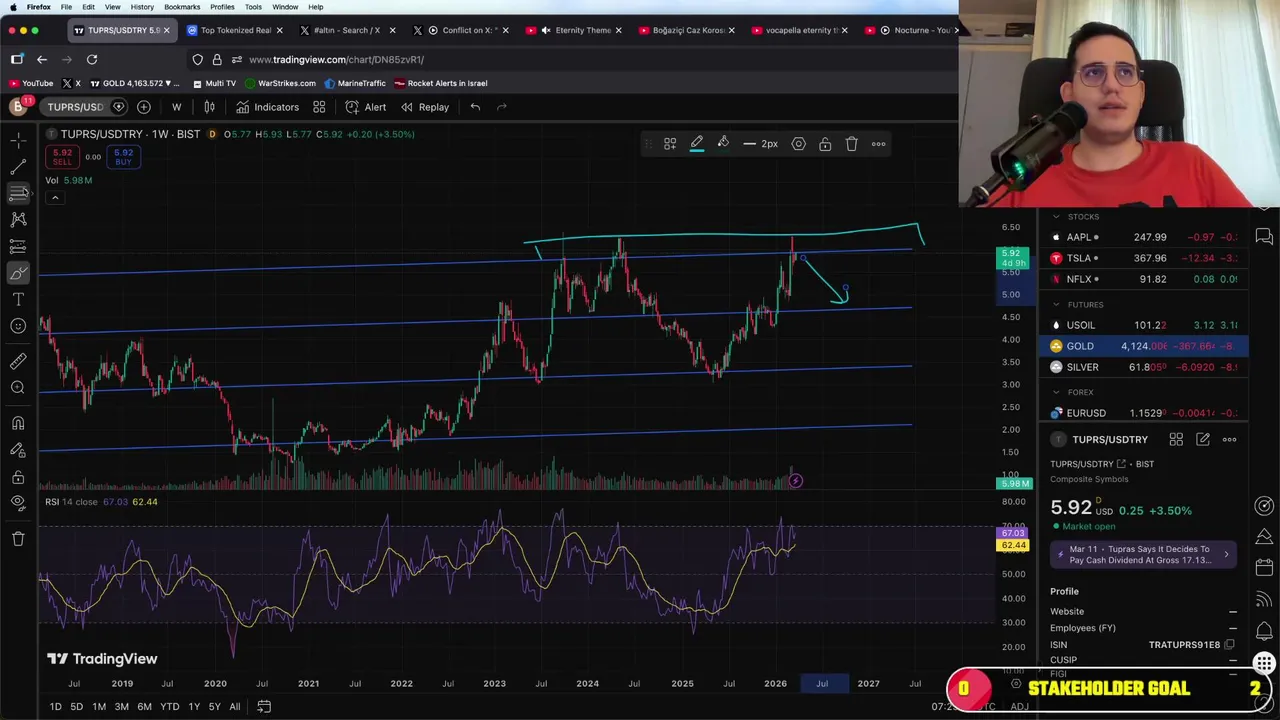Open drawing templates in floating toolbar
The image size is (1280, 720).
pyautogui.click(x=670, y=144)
